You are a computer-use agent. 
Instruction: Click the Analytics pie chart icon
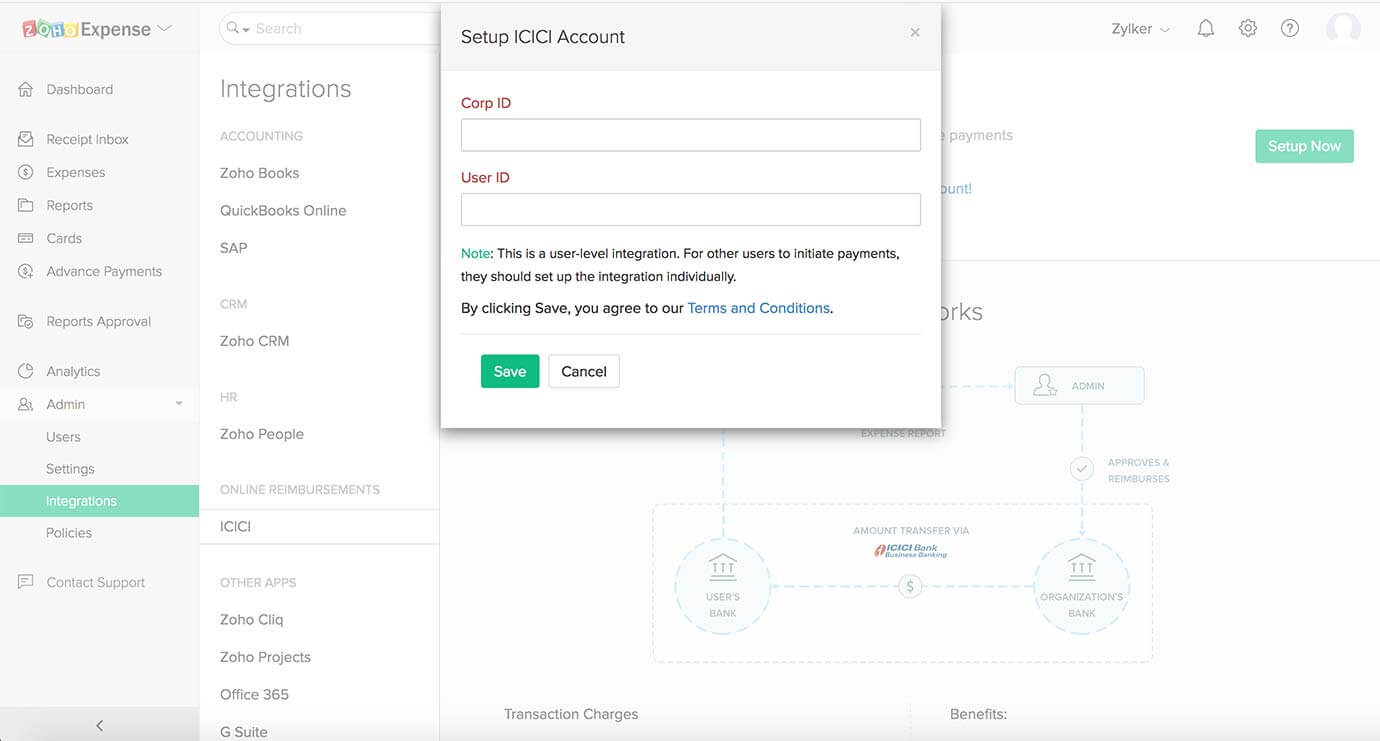[26, 371]
